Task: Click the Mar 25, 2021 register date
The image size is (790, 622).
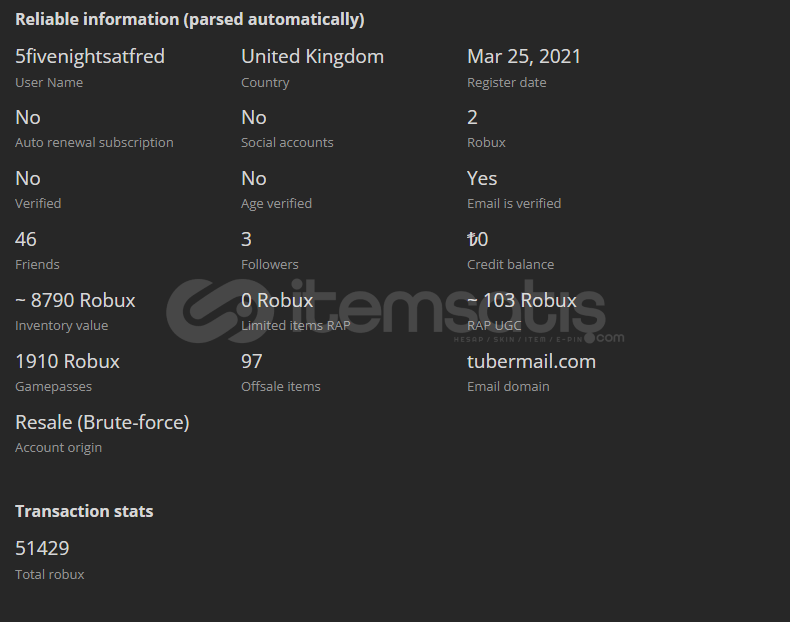Action: (524, 56)
